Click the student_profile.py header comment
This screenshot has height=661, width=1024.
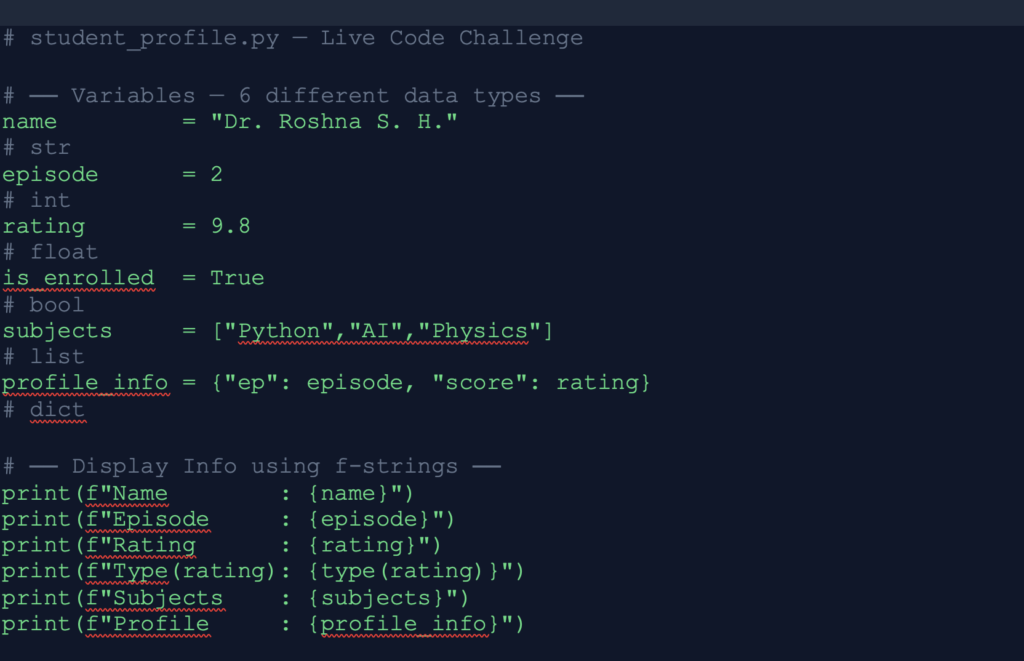(x=292, y=39)
